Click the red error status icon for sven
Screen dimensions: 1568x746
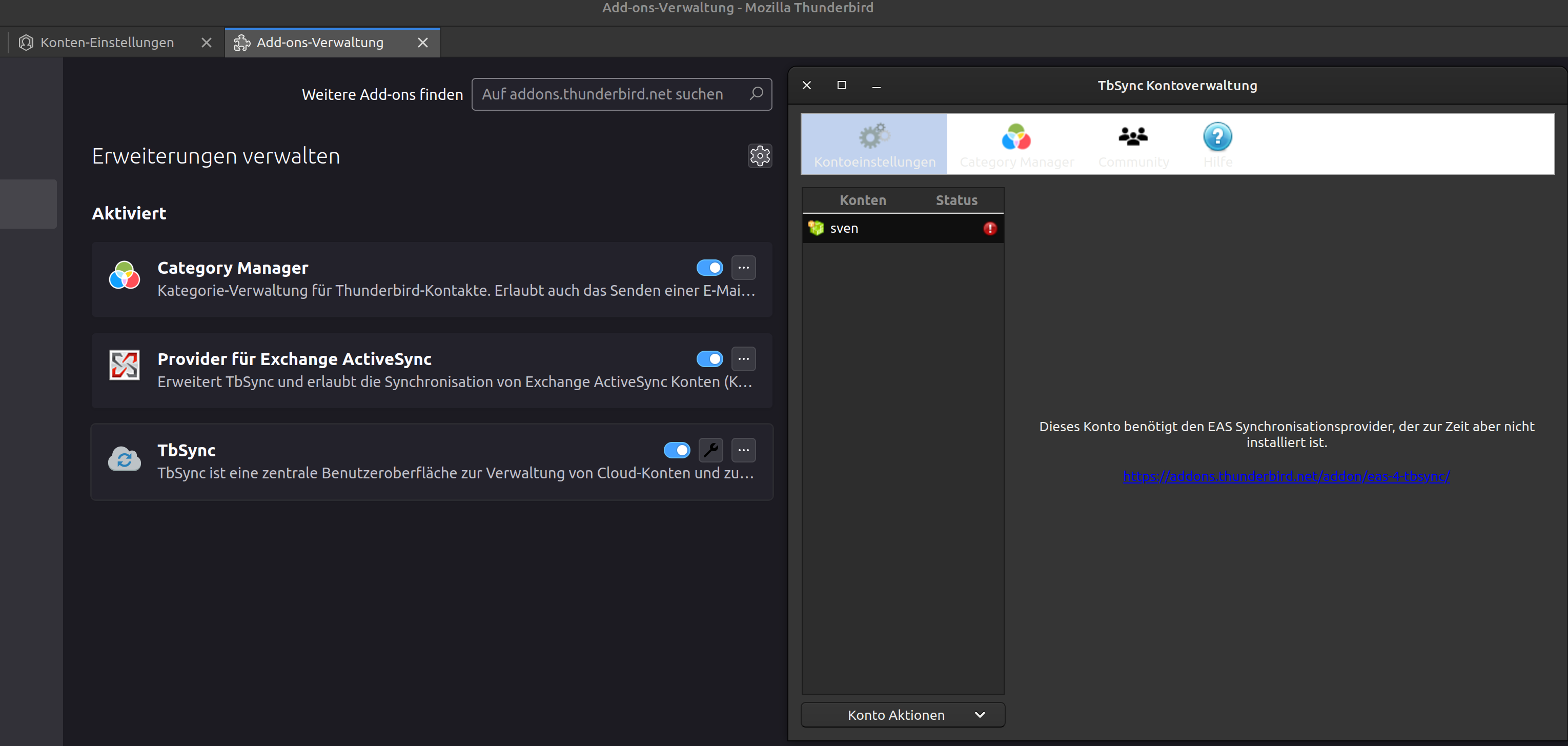[x=990, y=228]
